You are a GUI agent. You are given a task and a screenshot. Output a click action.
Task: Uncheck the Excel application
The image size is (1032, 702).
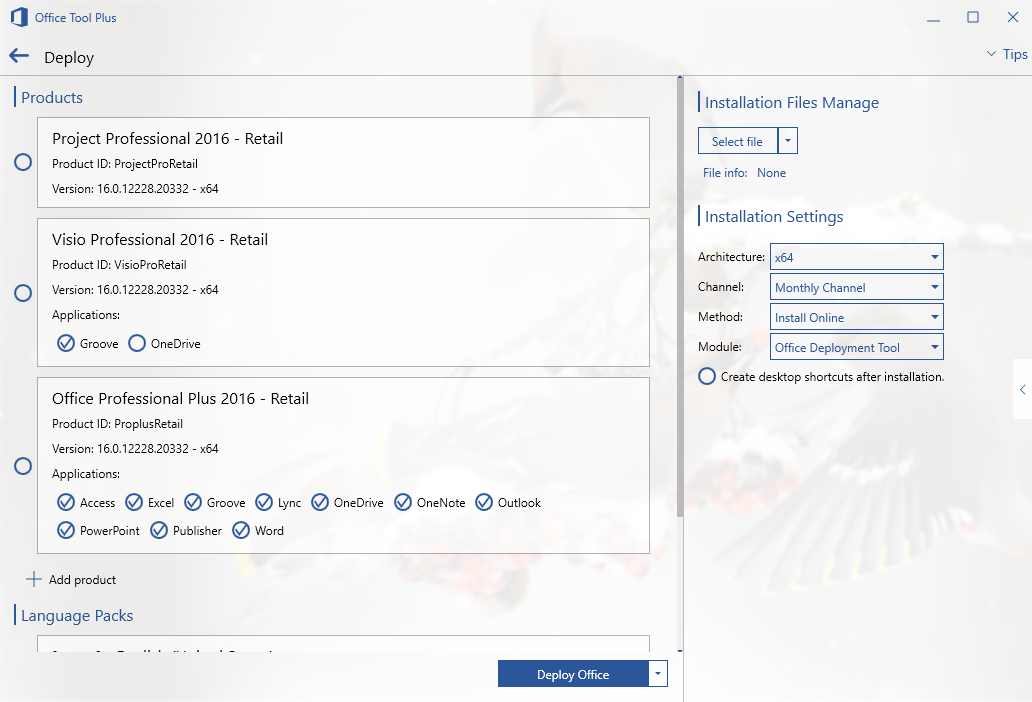134,503
